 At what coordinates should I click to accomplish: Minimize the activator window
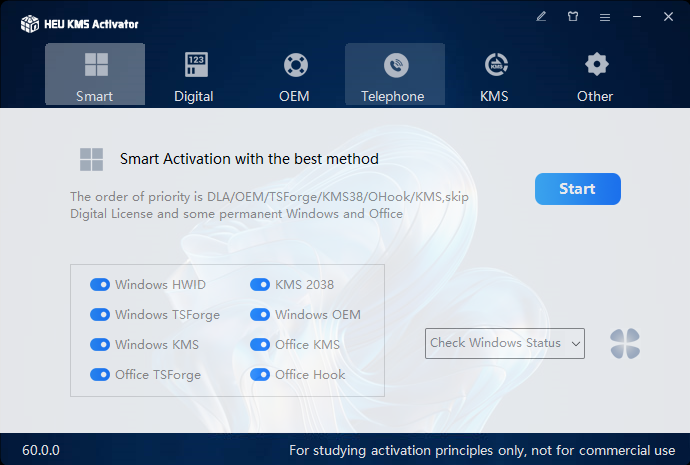pyautogui.click(x=637, y=17)
